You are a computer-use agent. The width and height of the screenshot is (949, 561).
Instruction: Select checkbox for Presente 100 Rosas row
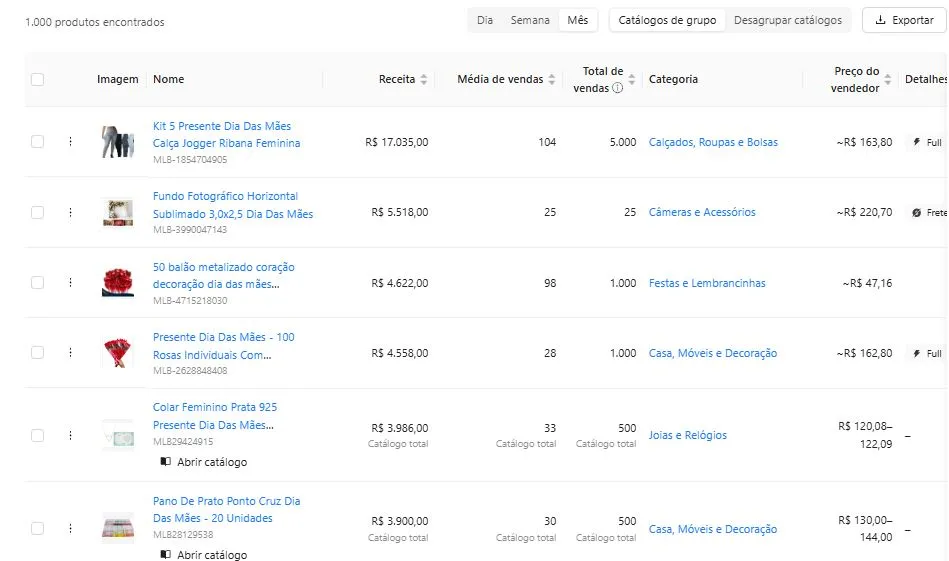pyautogui.click(x=37, y=353)
